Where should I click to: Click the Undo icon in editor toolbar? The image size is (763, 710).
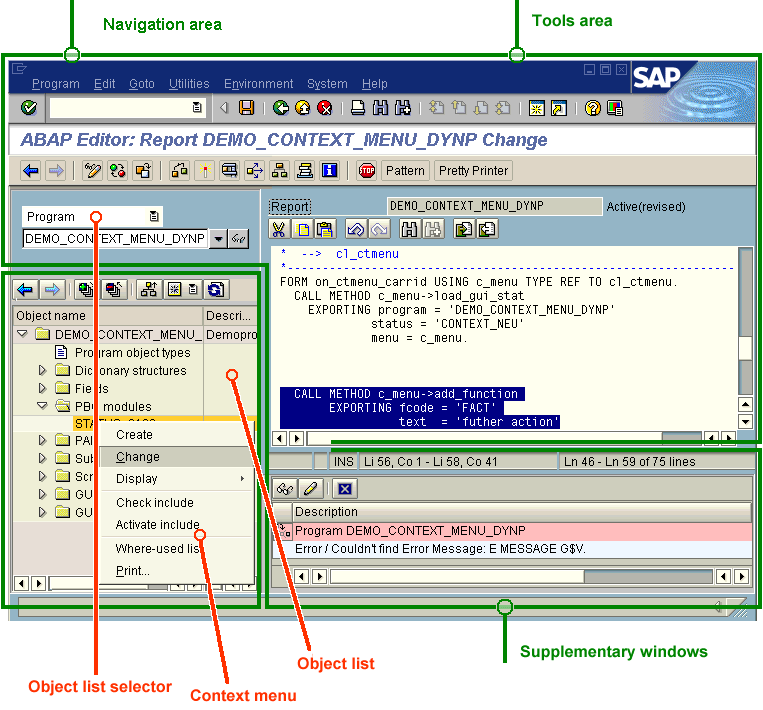click(x=356, y=229)
